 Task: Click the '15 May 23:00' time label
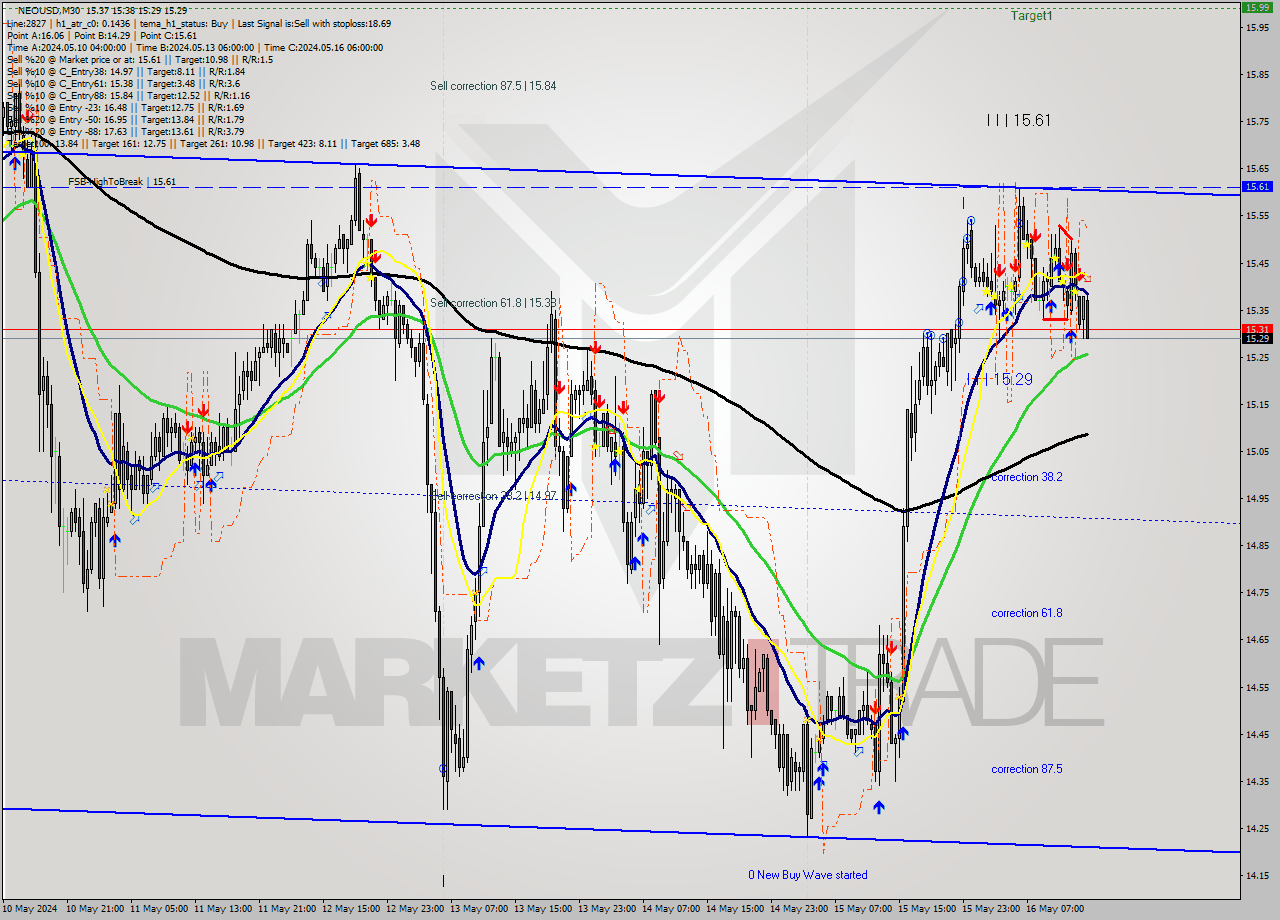point(993,909)
